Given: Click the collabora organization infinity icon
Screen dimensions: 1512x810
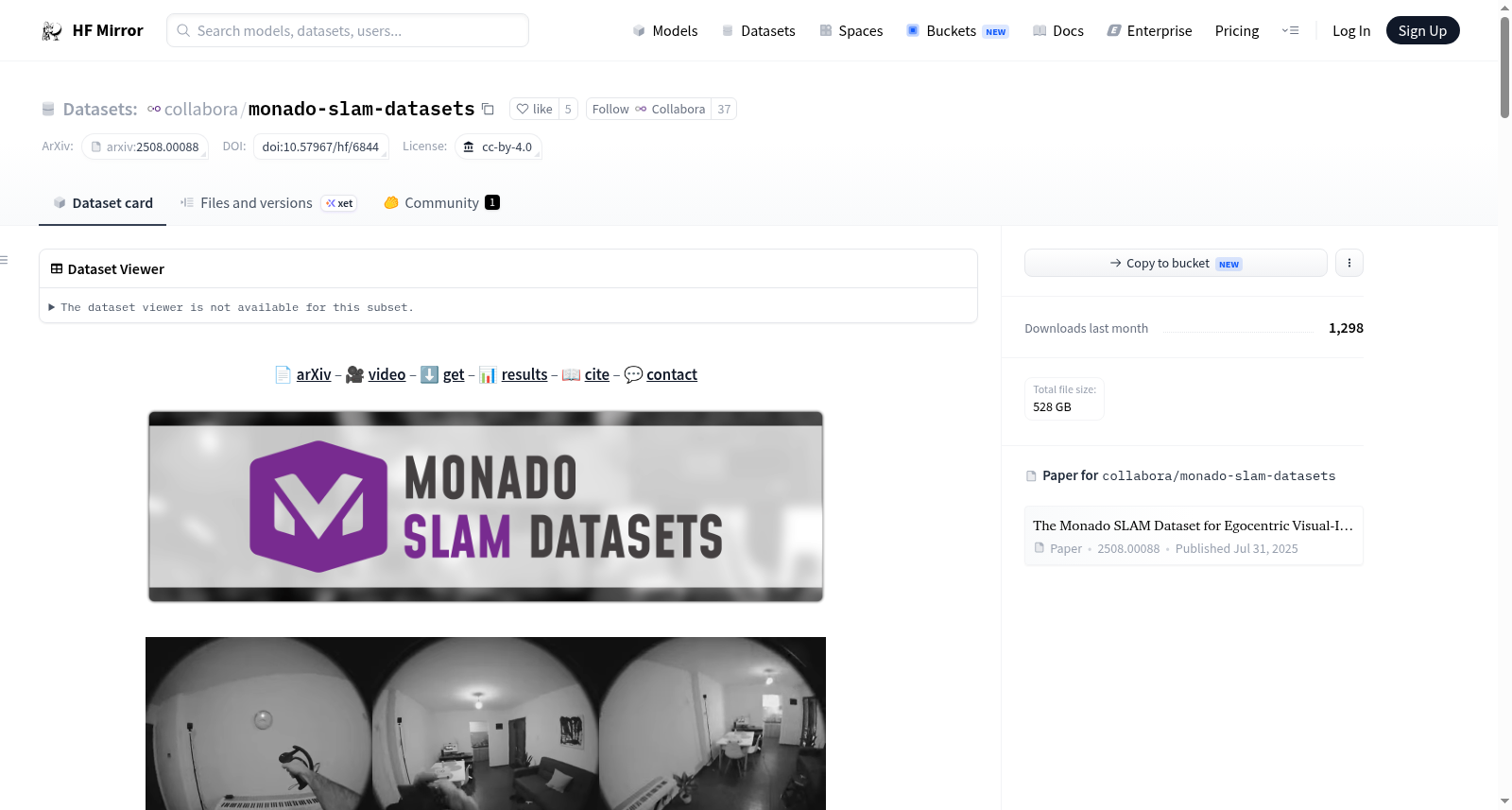Looking at the screenshot, I should pyautogui.click(x=154, y=109).
